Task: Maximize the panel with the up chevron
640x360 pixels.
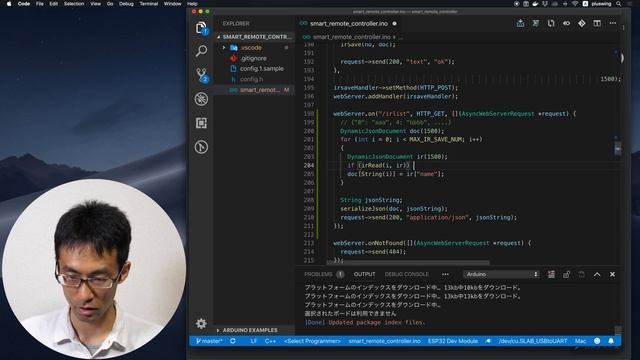Action: (x=597, y=274)
